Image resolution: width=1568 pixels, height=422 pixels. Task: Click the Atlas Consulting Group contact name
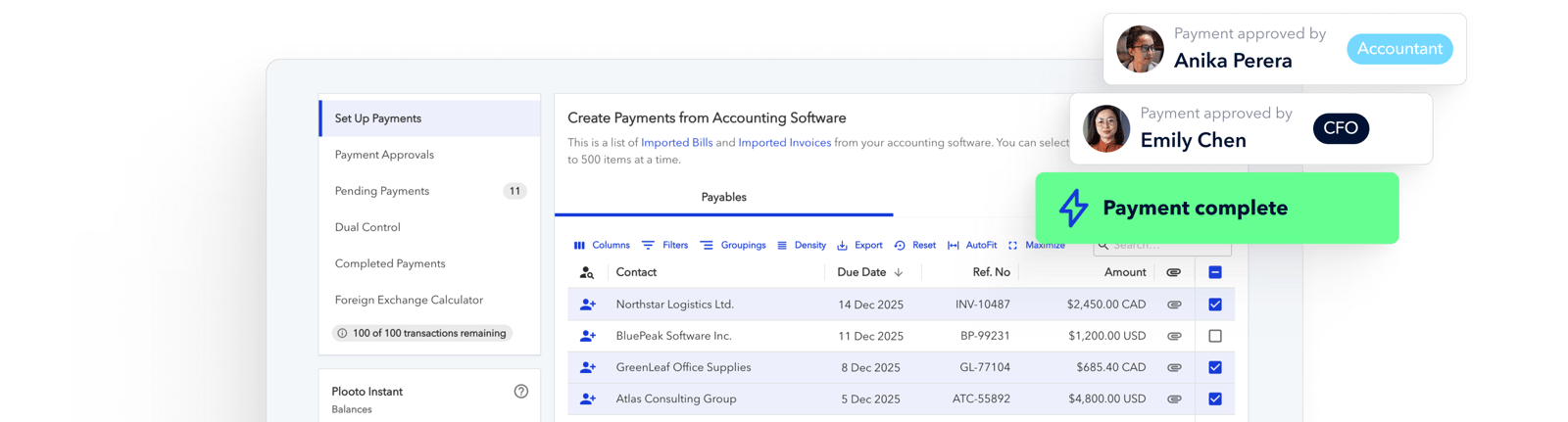point(676,399)
